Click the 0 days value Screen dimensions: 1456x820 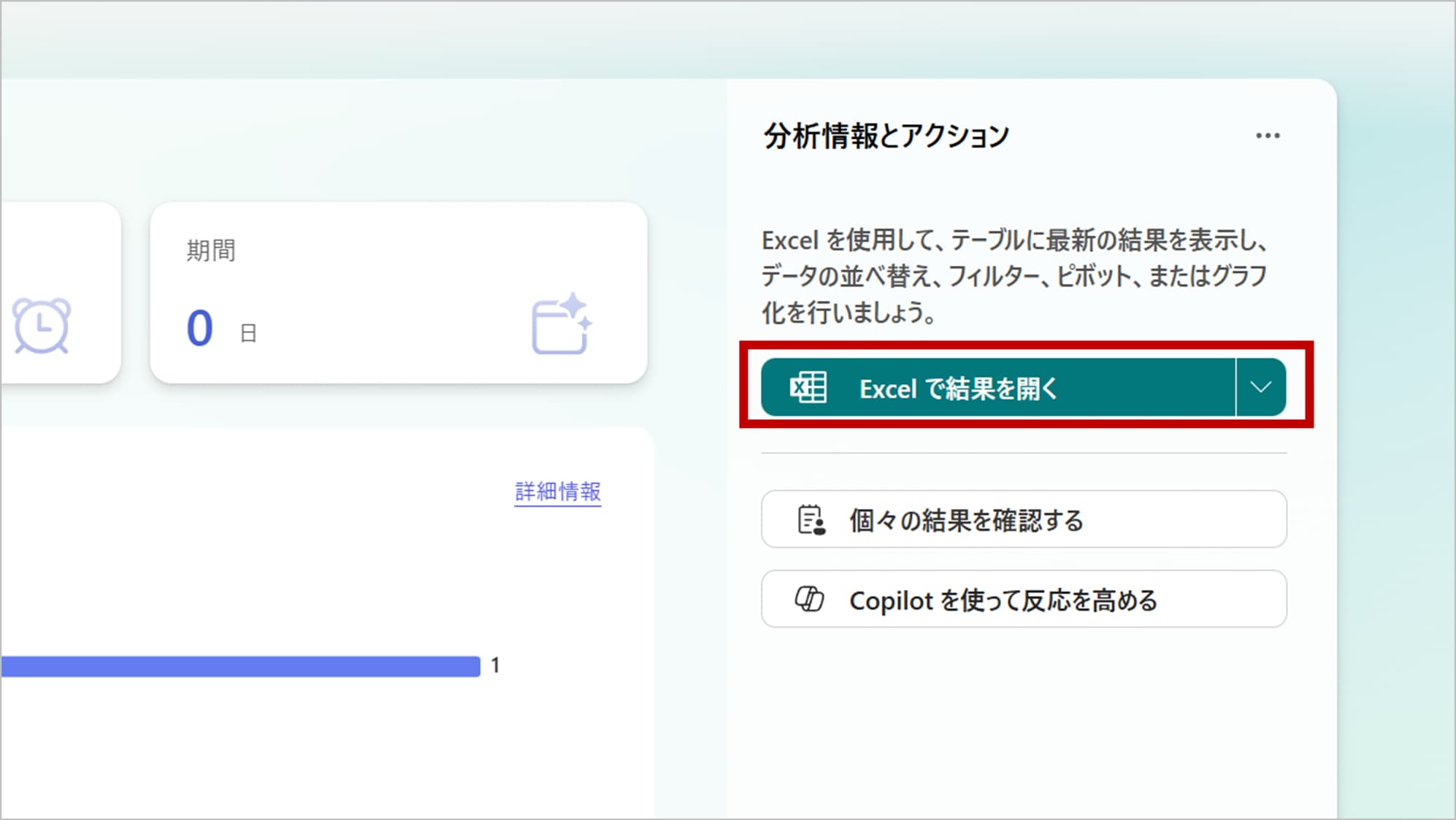(199, 328)
